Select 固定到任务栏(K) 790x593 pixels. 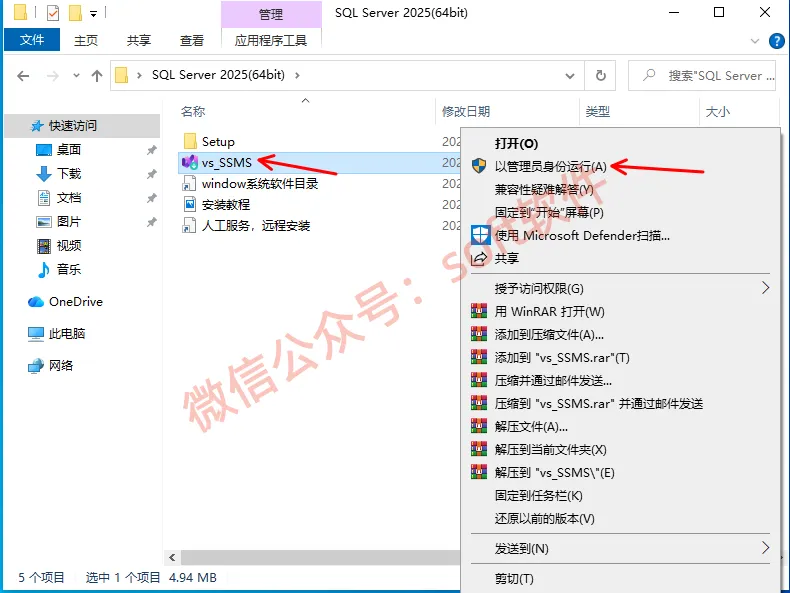click(539, 495)
